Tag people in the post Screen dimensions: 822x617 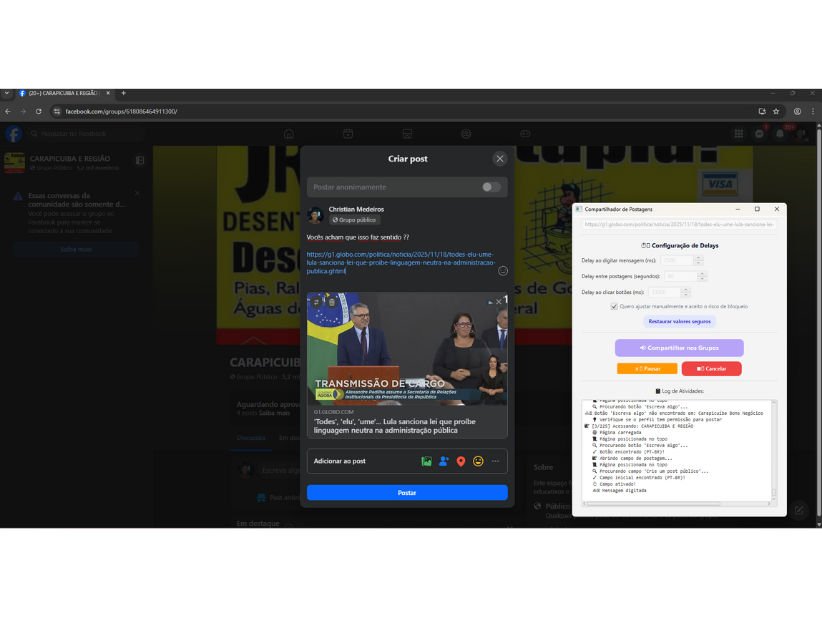444,461
